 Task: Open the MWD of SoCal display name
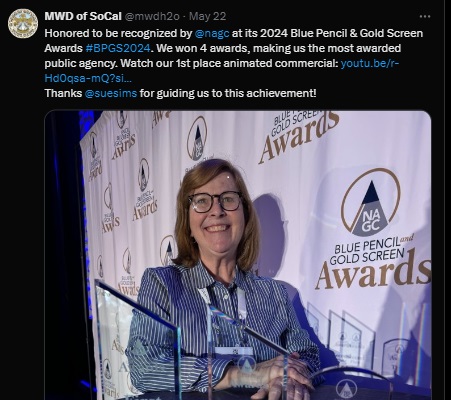click(83, 16)
